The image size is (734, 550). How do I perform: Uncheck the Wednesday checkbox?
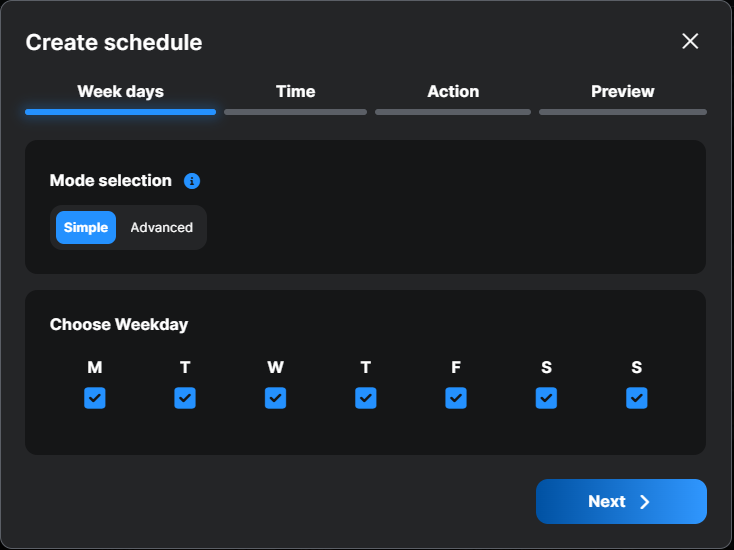click(275, 398)
